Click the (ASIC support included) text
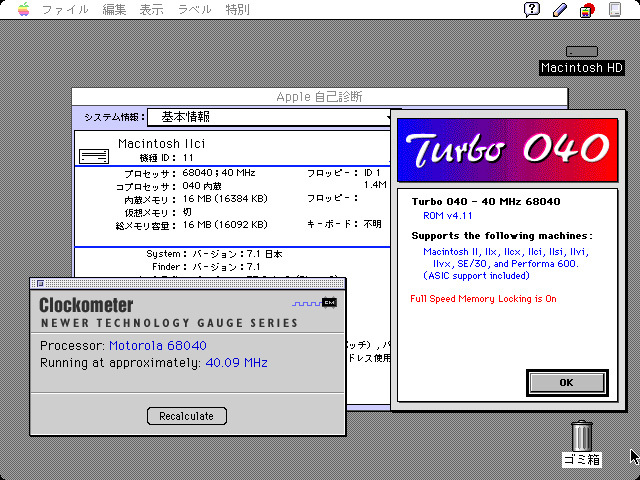This screenshot has height=480, width=640. (476, 276)
